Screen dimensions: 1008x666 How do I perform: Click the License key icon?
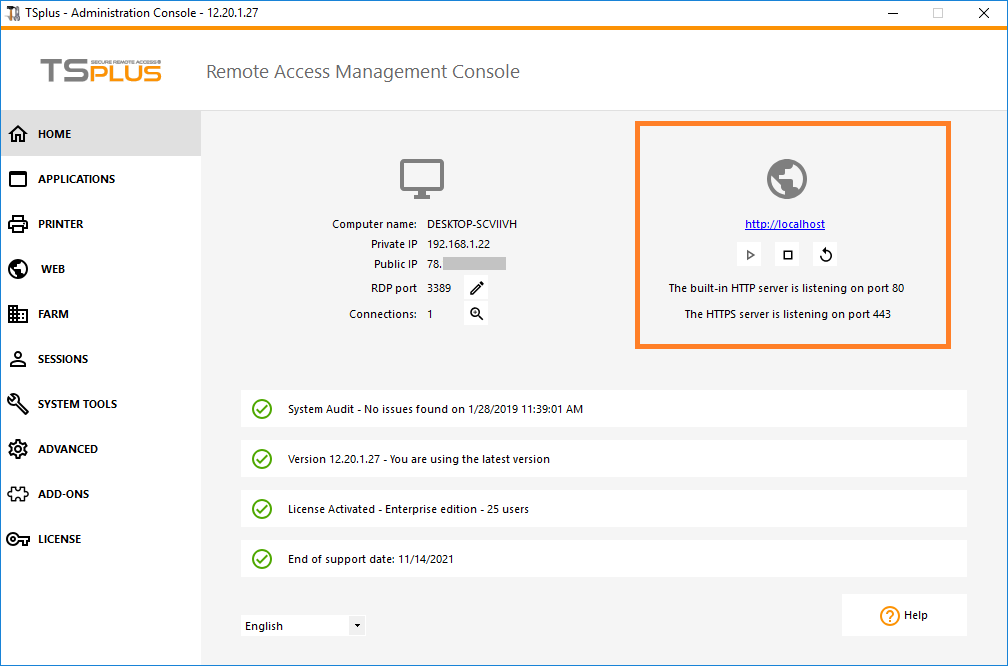click(18, 539)
